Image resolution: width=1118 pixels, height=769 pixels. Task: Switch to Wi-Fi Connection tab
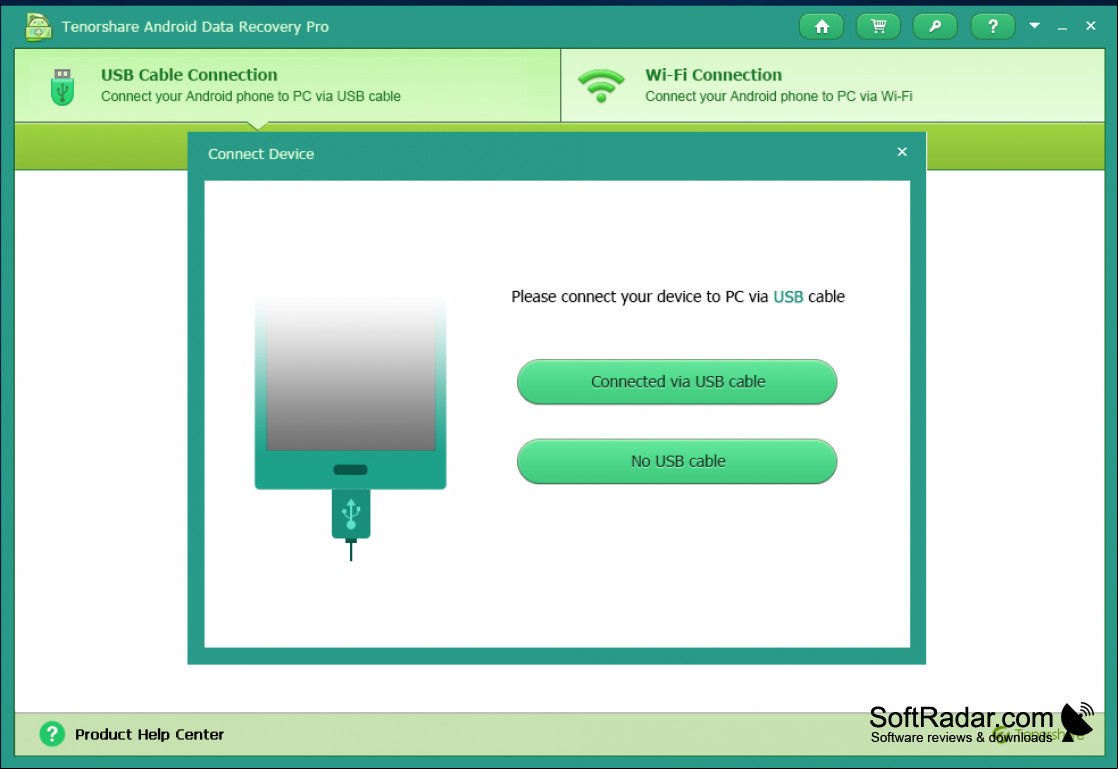[x=833, y=86]
